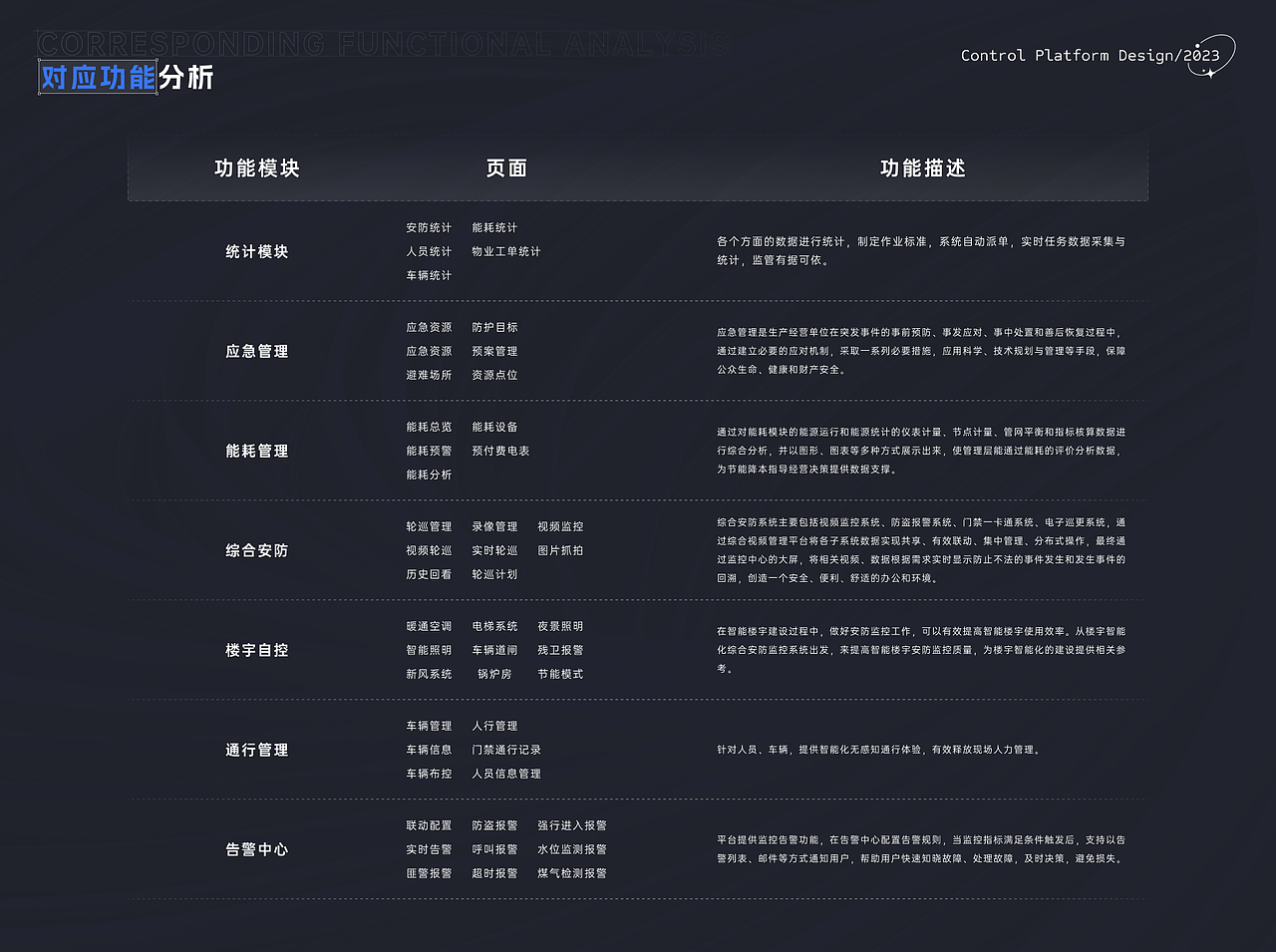Open the 强行进入报警 page item

pos(575,825)
